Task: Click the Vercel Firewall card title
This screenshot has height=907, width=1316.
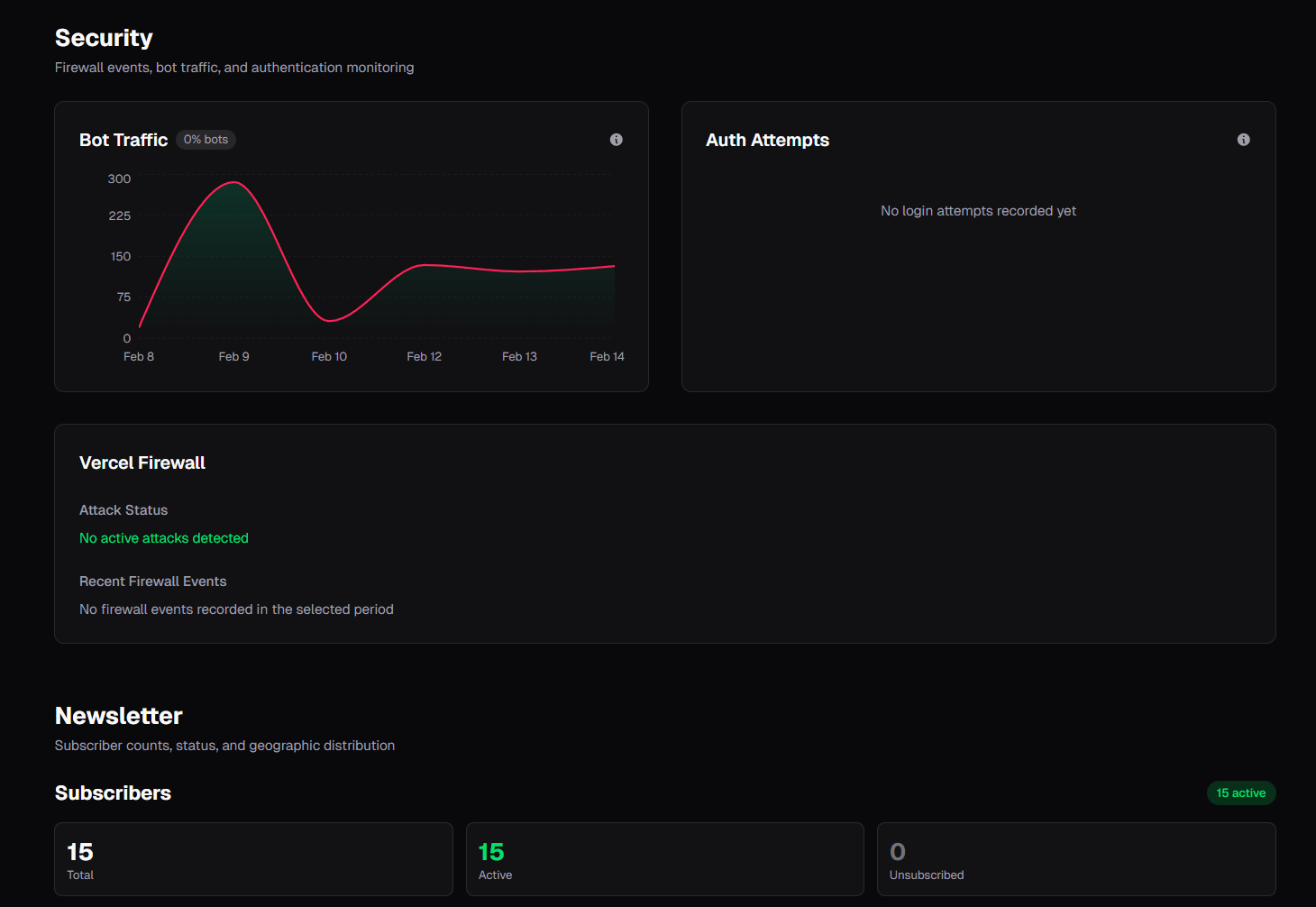Action: (142, 463)
